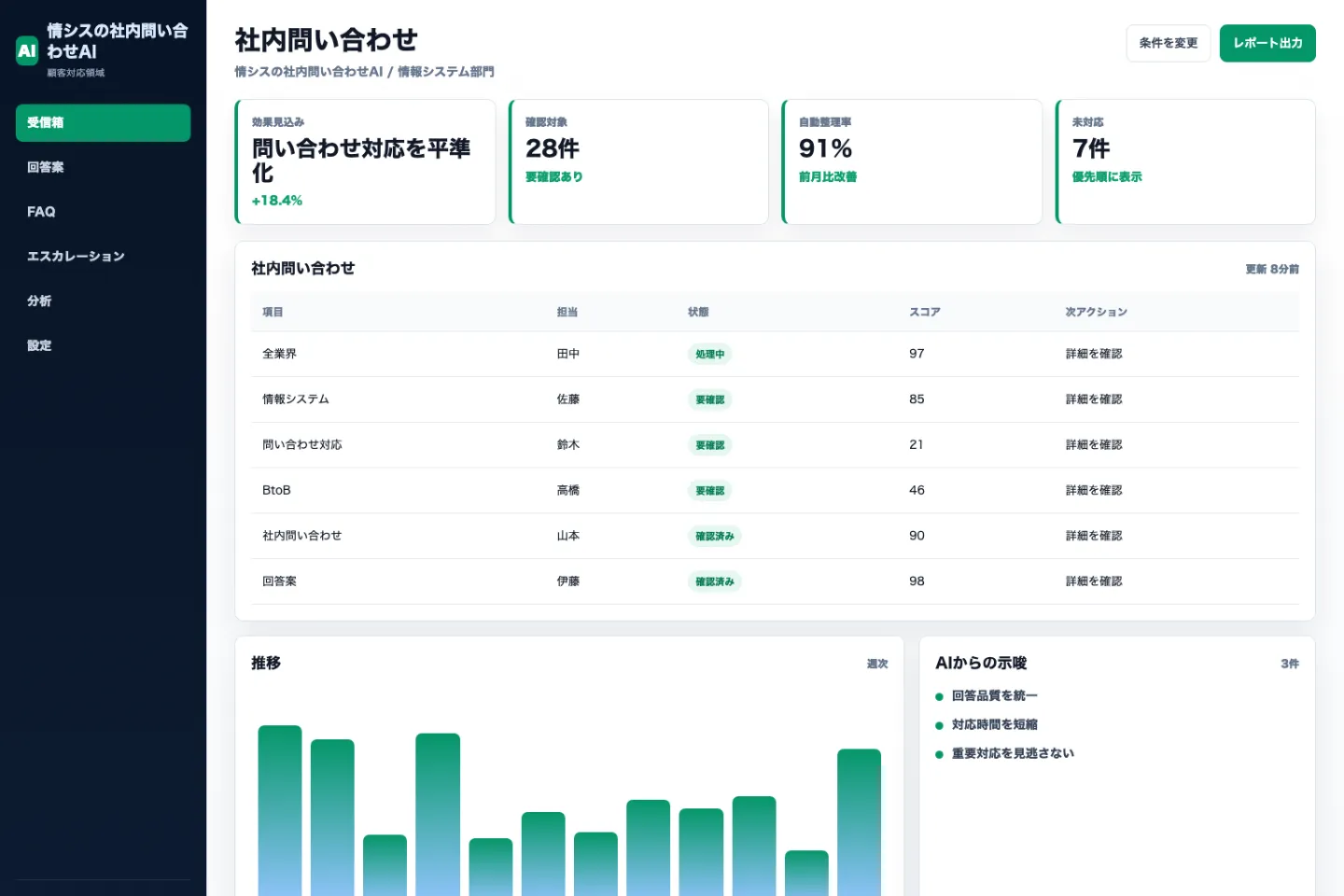Select the 未対応 7件 card
This screenshot has height=896, width=1344.
point(1185,161)
